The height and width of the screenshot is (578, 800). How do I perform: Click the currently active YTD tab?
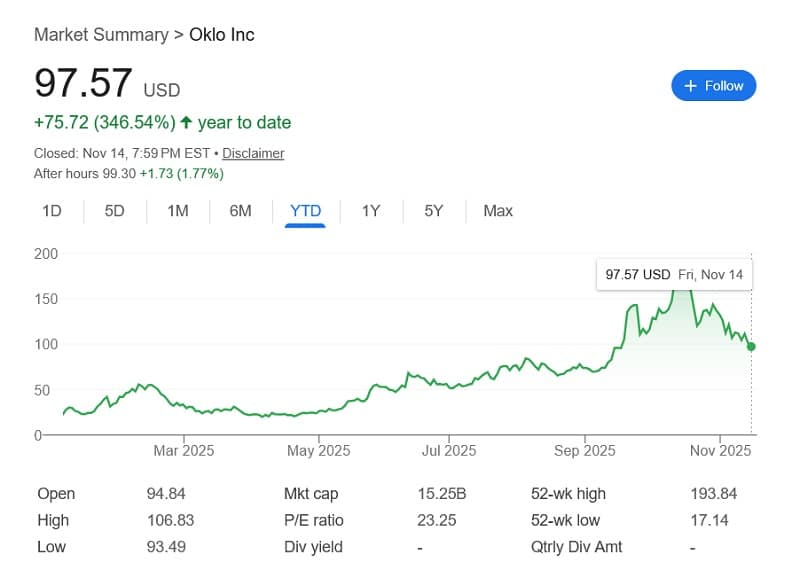coord(305,211)
